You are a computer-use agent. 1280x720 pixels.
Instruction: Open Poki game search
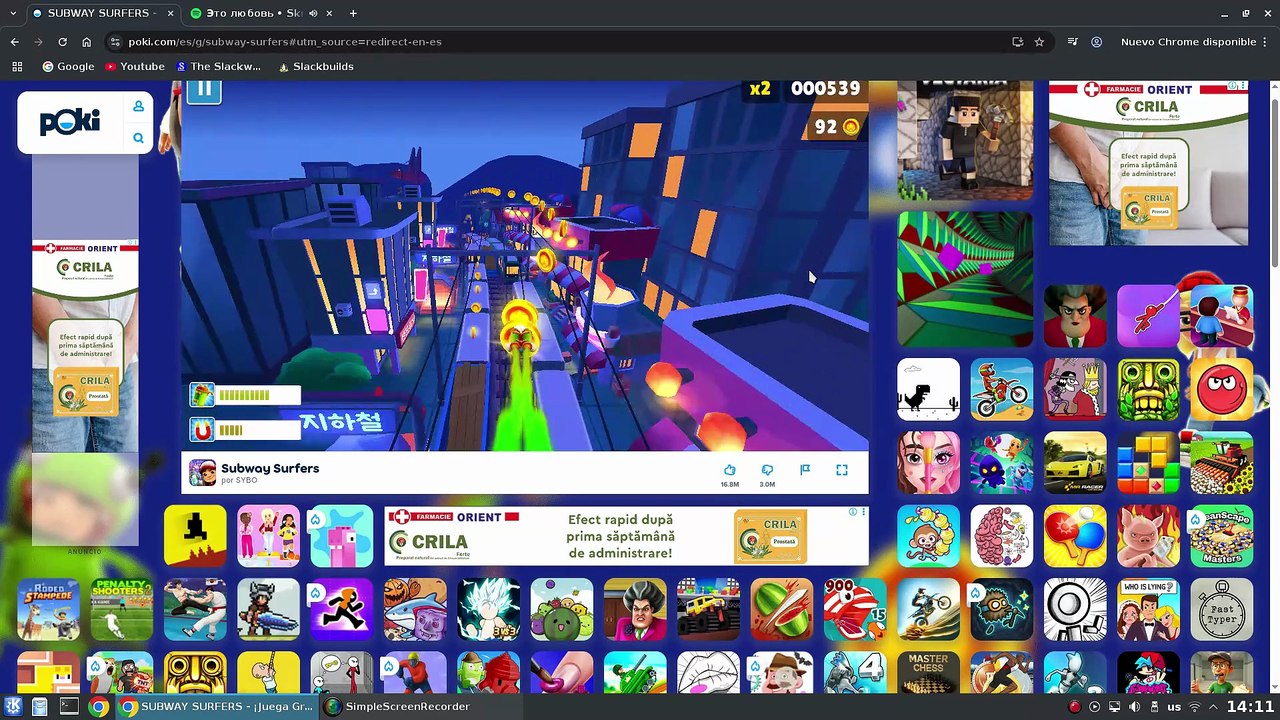pos(139,138)
